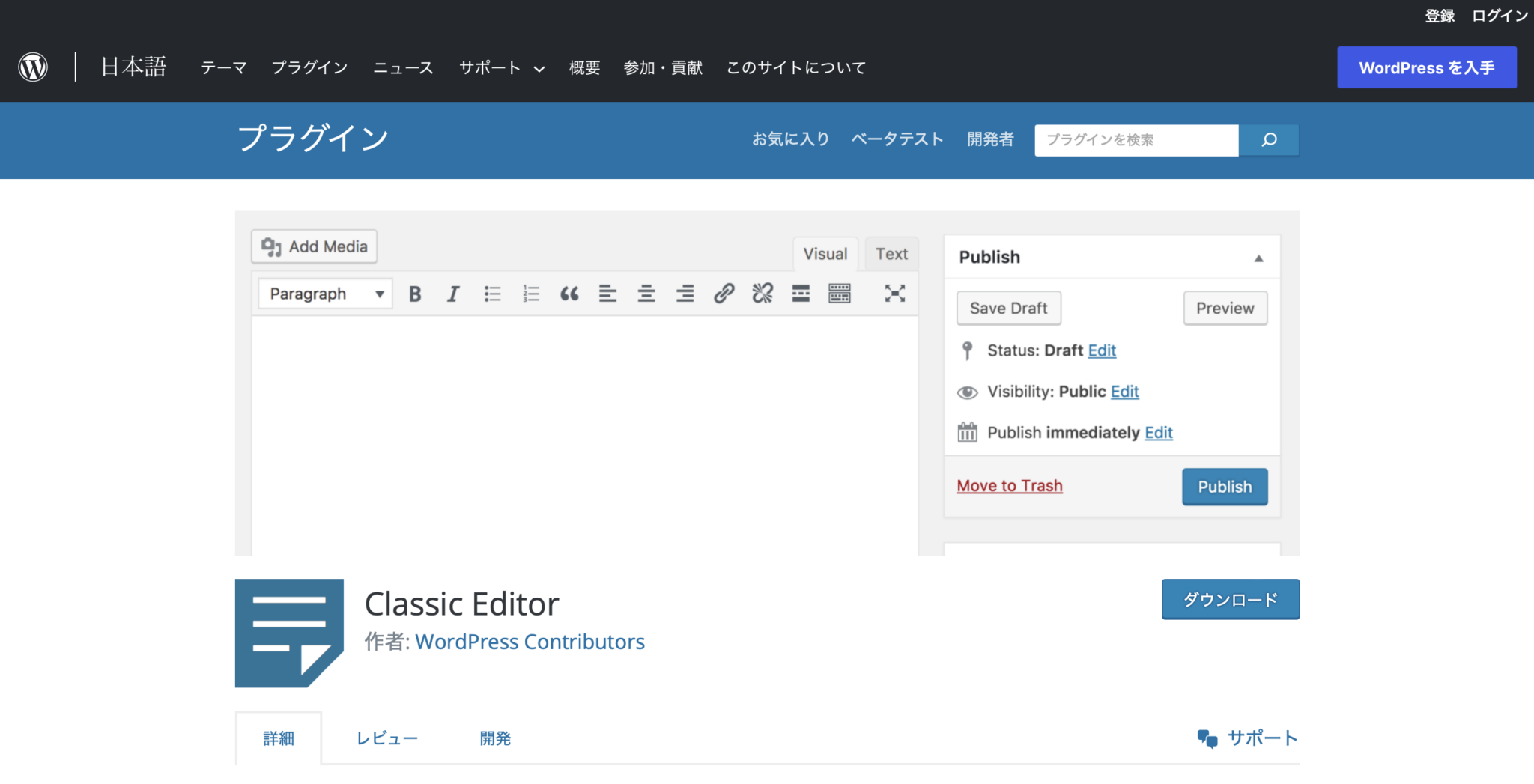Insert a link with the link tool
Viewport: 1534px width, 784px height.
click(x=722, y=293)
